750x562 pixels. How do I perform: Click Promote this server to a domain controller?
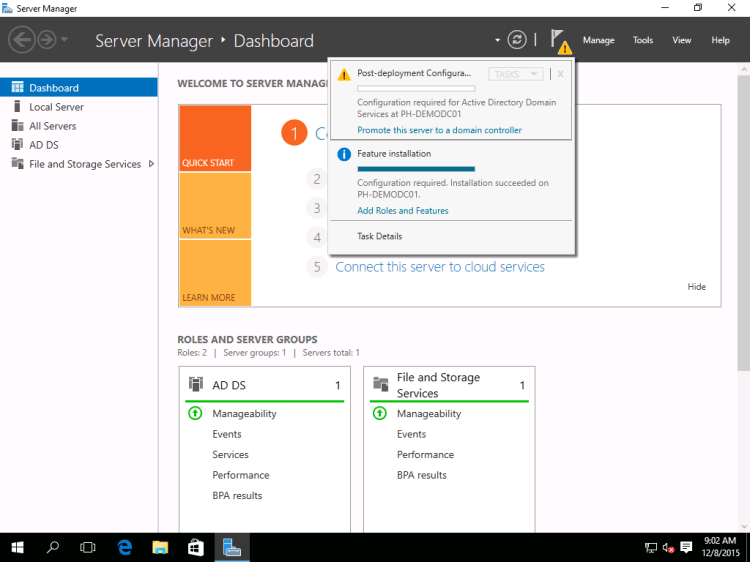[439, 130]
